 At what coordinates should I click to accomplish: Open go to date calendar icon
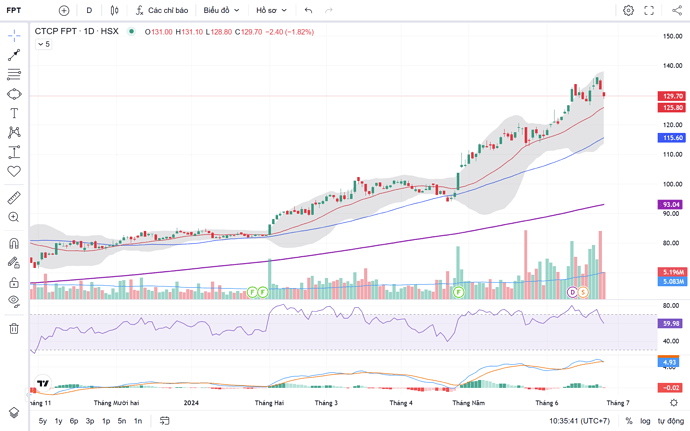pos(165,421)
